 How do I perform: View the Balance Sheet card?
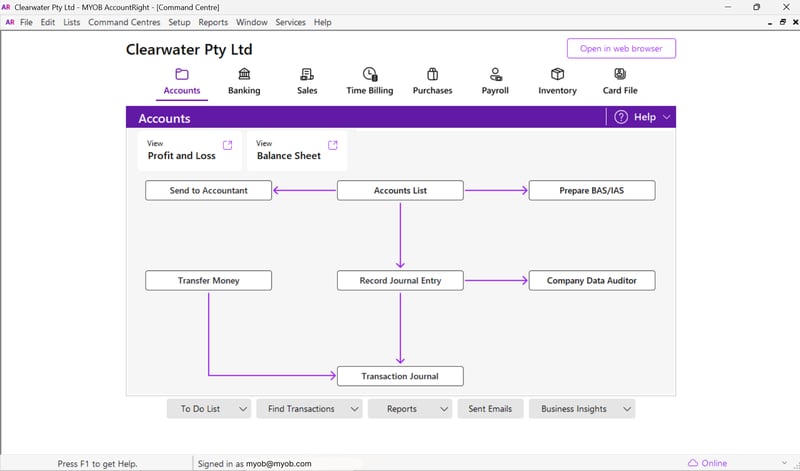point(297,151)
